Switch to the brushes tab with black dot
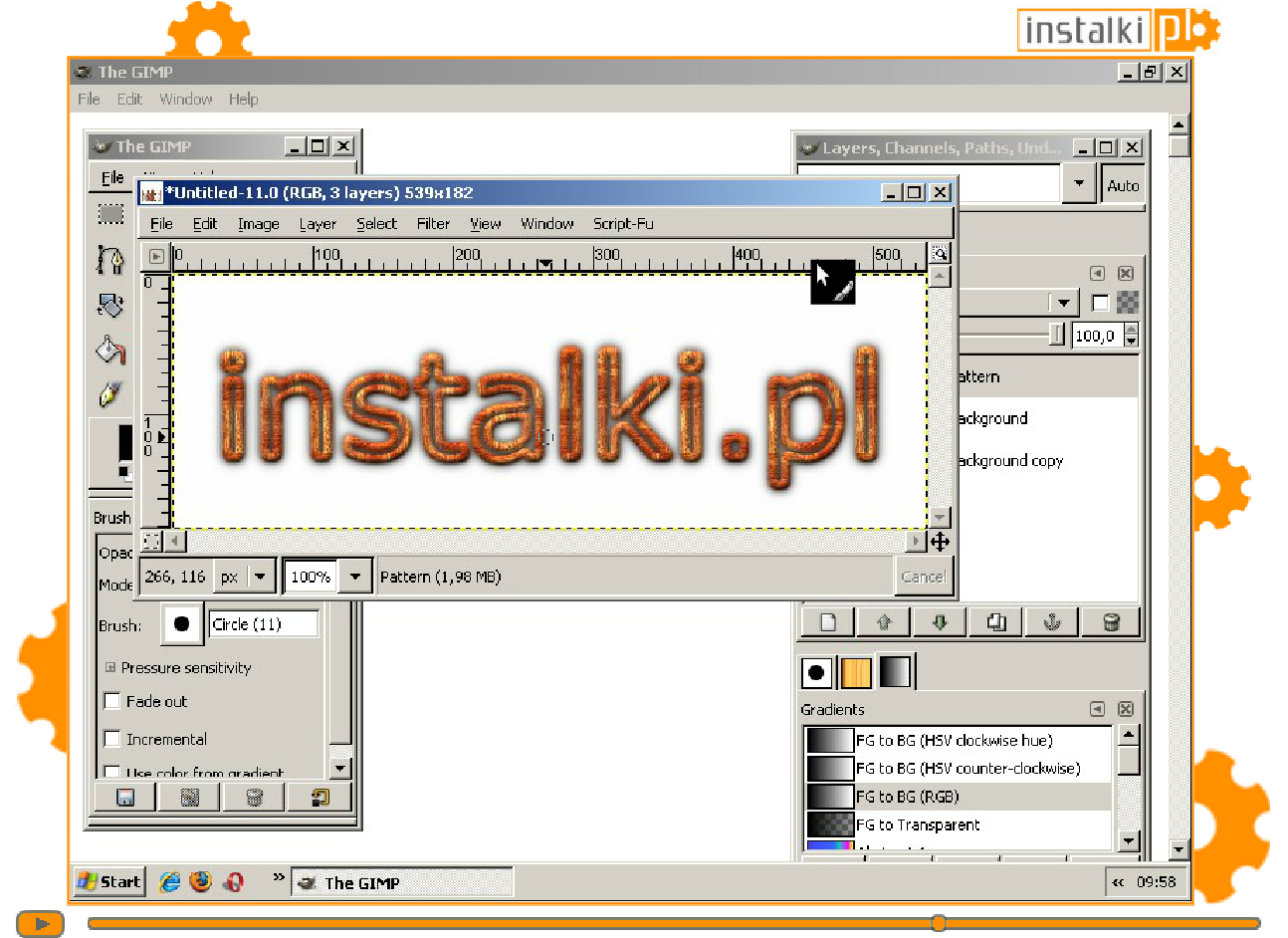The image size is (1288, 938). click(816, 672)
